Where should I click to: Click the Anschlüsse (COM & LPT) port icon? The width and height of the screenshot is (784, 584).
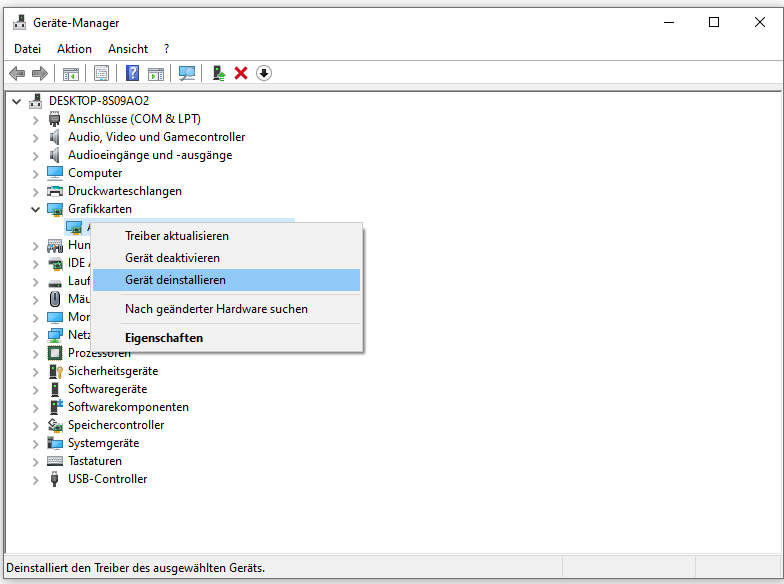54,119
